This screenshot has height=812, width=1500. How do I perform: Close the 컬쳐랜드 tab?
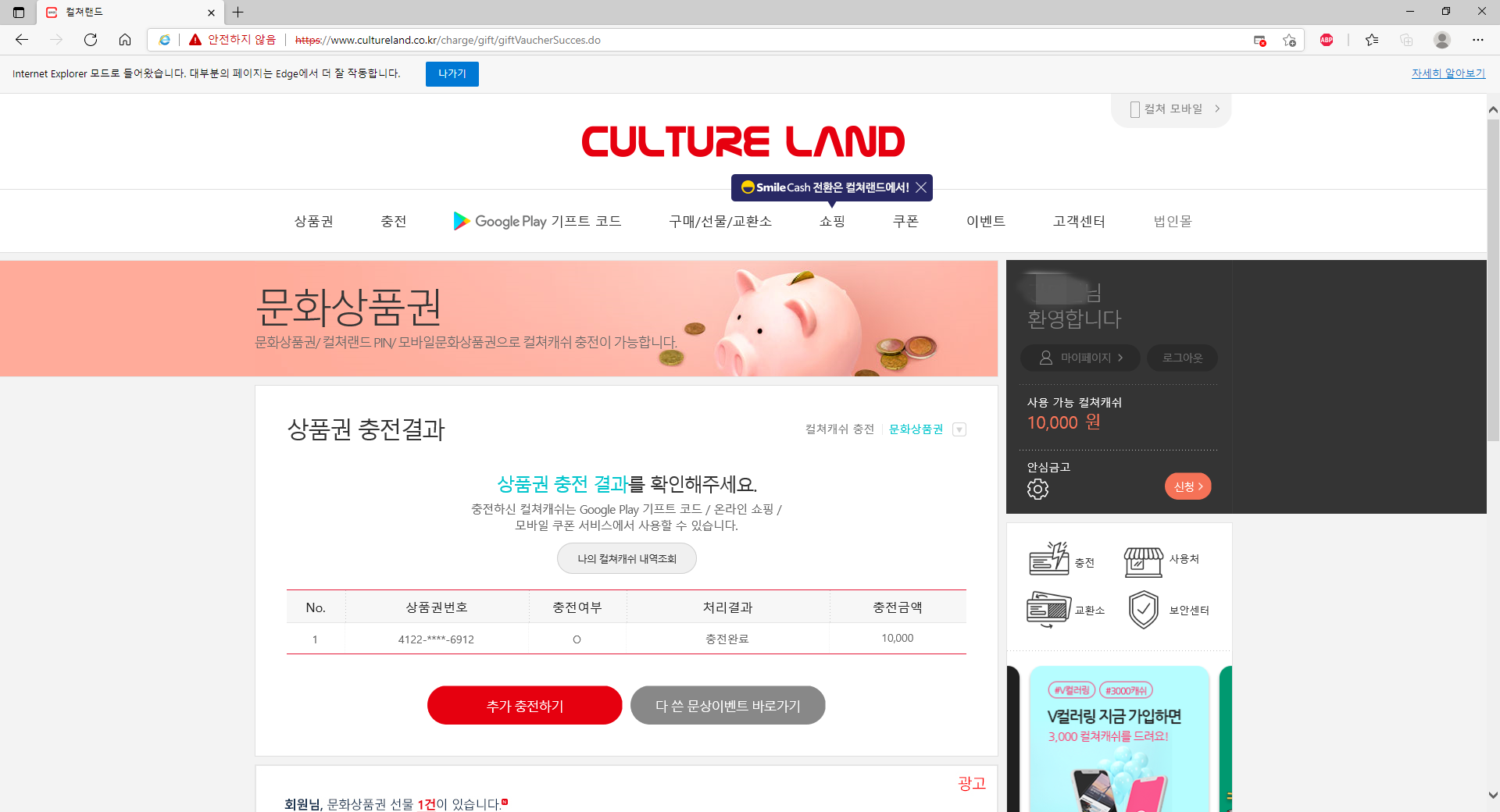(x=211, y=12)
